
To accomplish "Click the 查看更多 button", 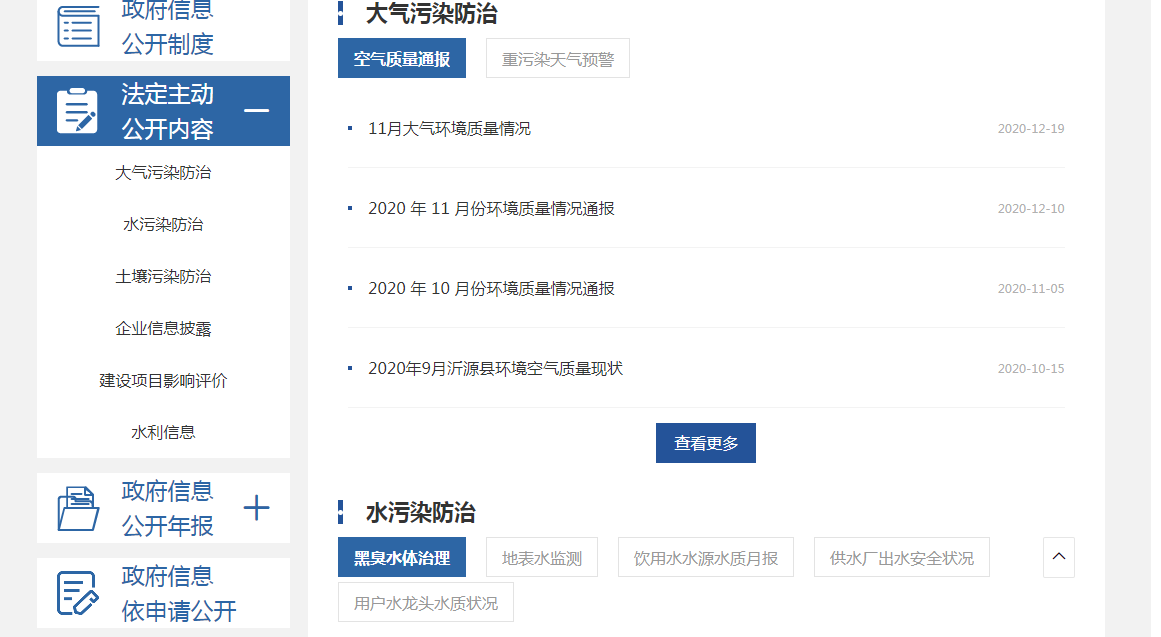I will (705, 443).
